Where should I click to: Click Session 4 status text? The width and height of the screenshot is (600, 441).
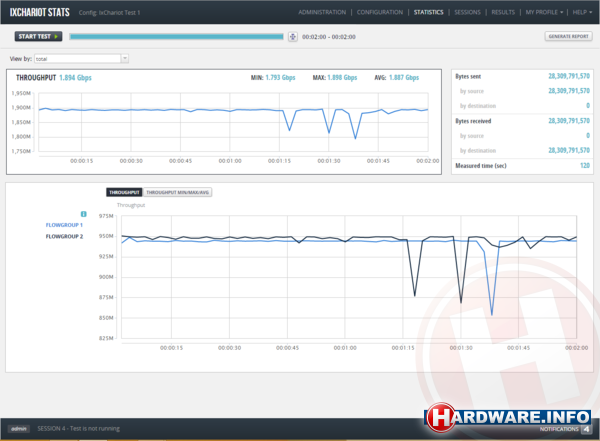point(78,429)
